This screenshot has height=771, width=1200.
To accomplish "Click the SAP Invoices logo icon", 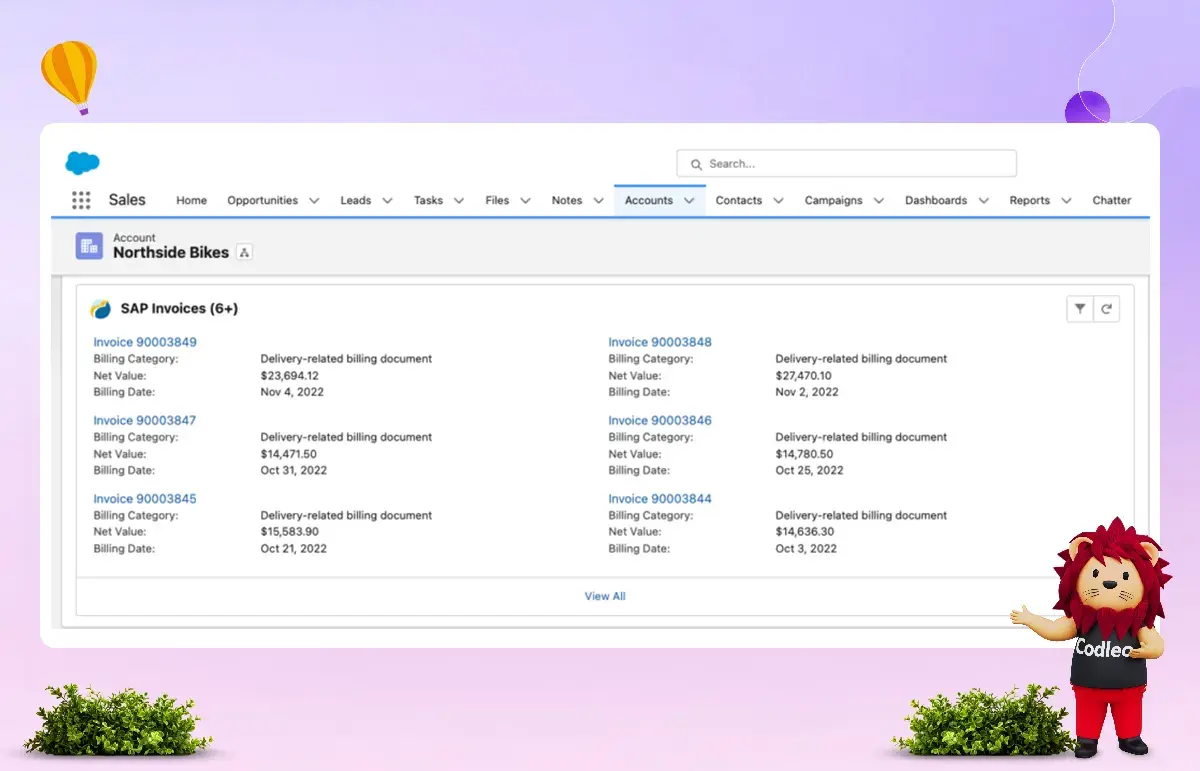I will (x=101, y=309).
